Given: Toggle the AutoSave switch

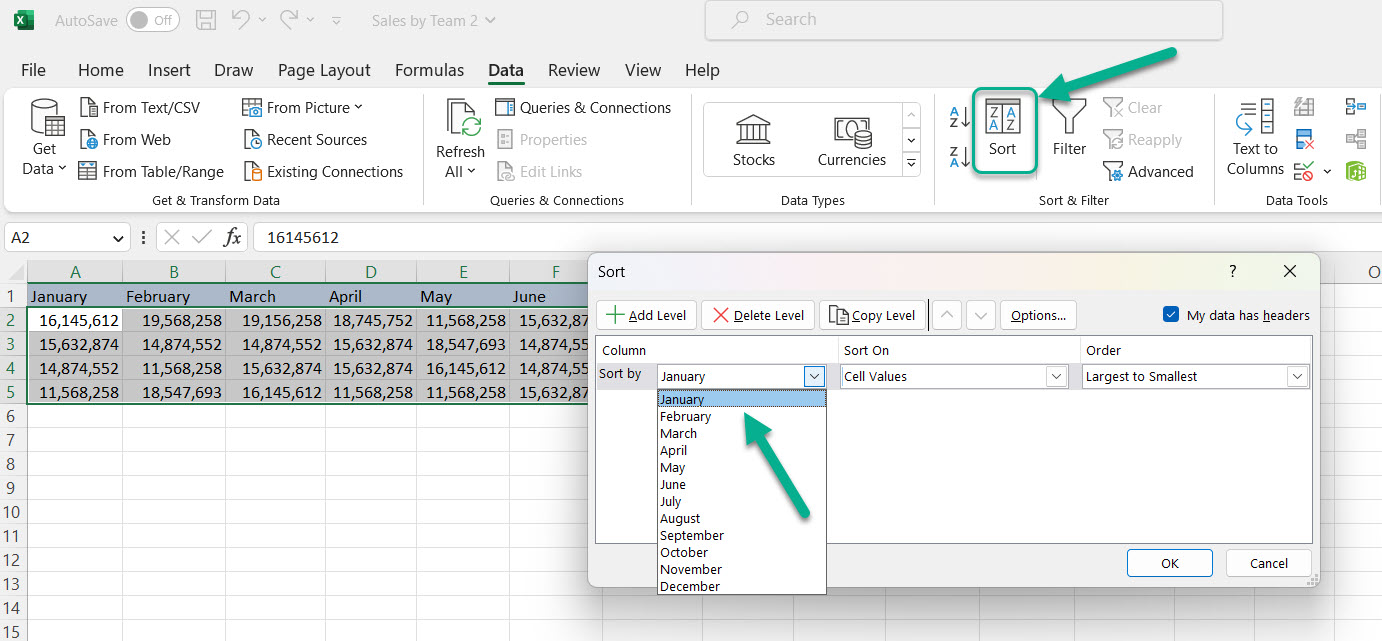Looking at the screenshot, I should tap(152, 20).
